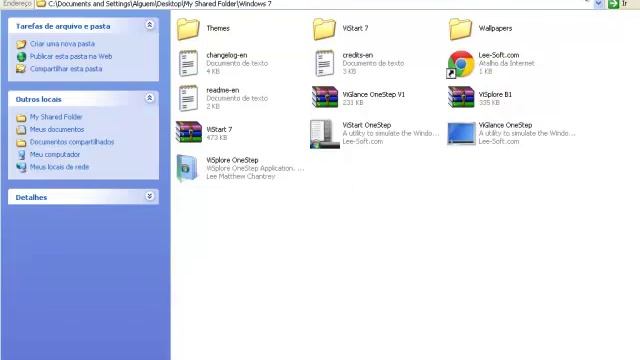Click the credits-en file name
Image resolution: width=640 pixels, height=360 pixels.
[358, 55]
